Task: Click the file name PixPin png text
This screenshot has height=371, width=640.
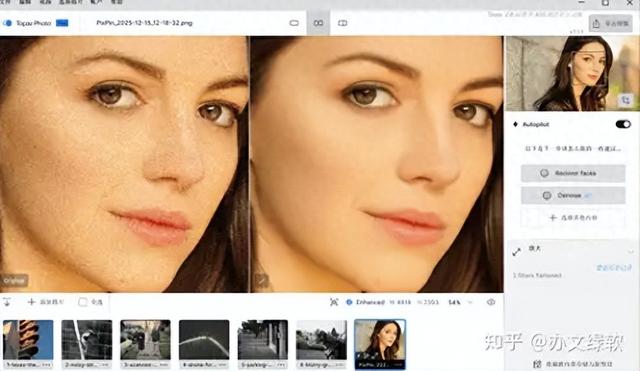Action: (144, 23)
